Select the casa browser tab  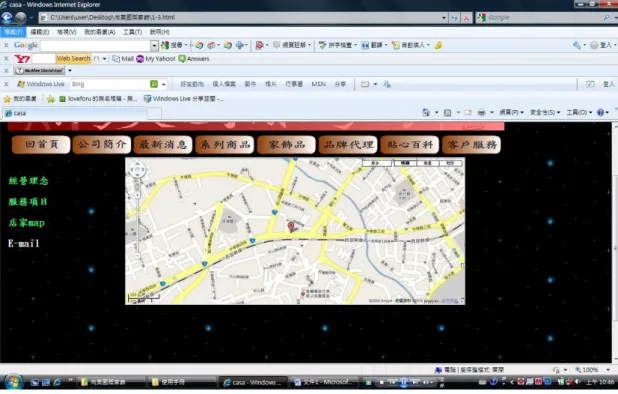[75, 113]
